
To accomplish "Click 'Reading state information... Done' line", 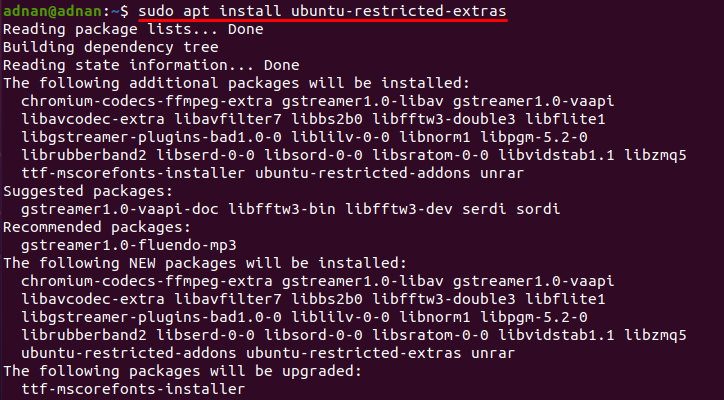I will coord(151,65).
